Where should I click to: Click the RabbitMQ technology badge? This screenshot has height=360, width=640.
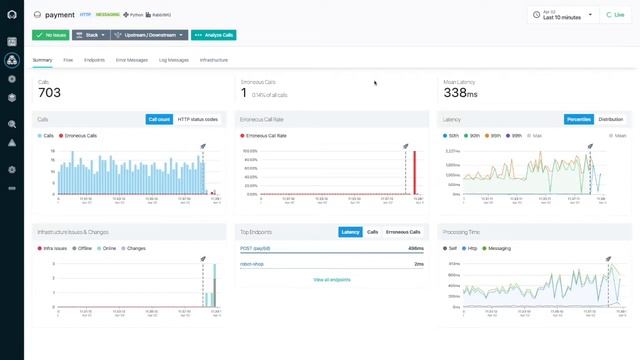coord(158,15)
